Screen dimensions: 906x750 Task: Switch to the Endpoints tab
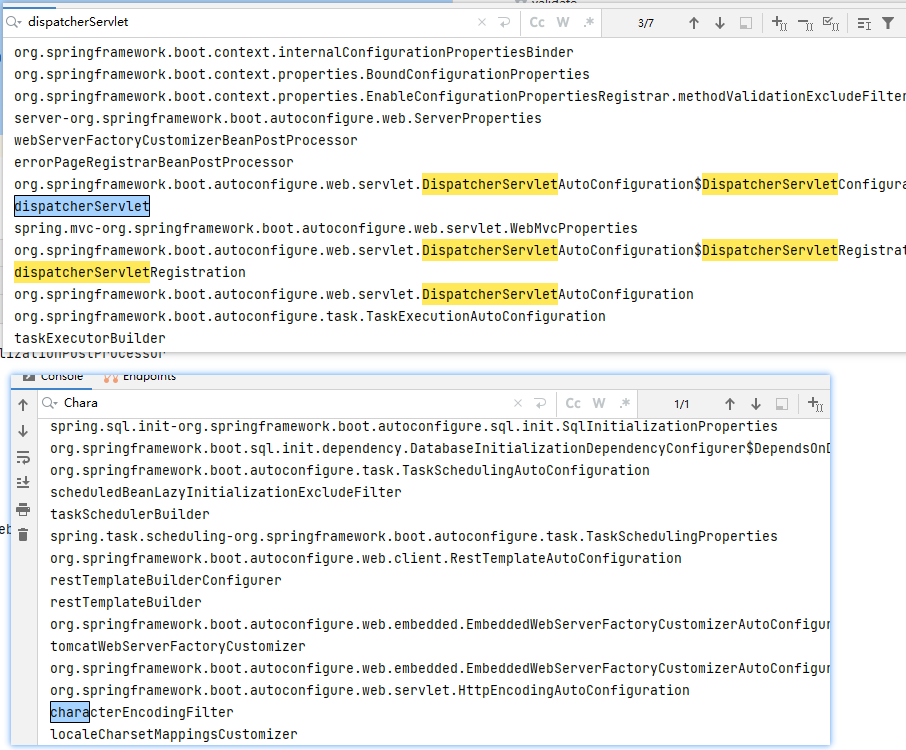(x=139, y=377)
